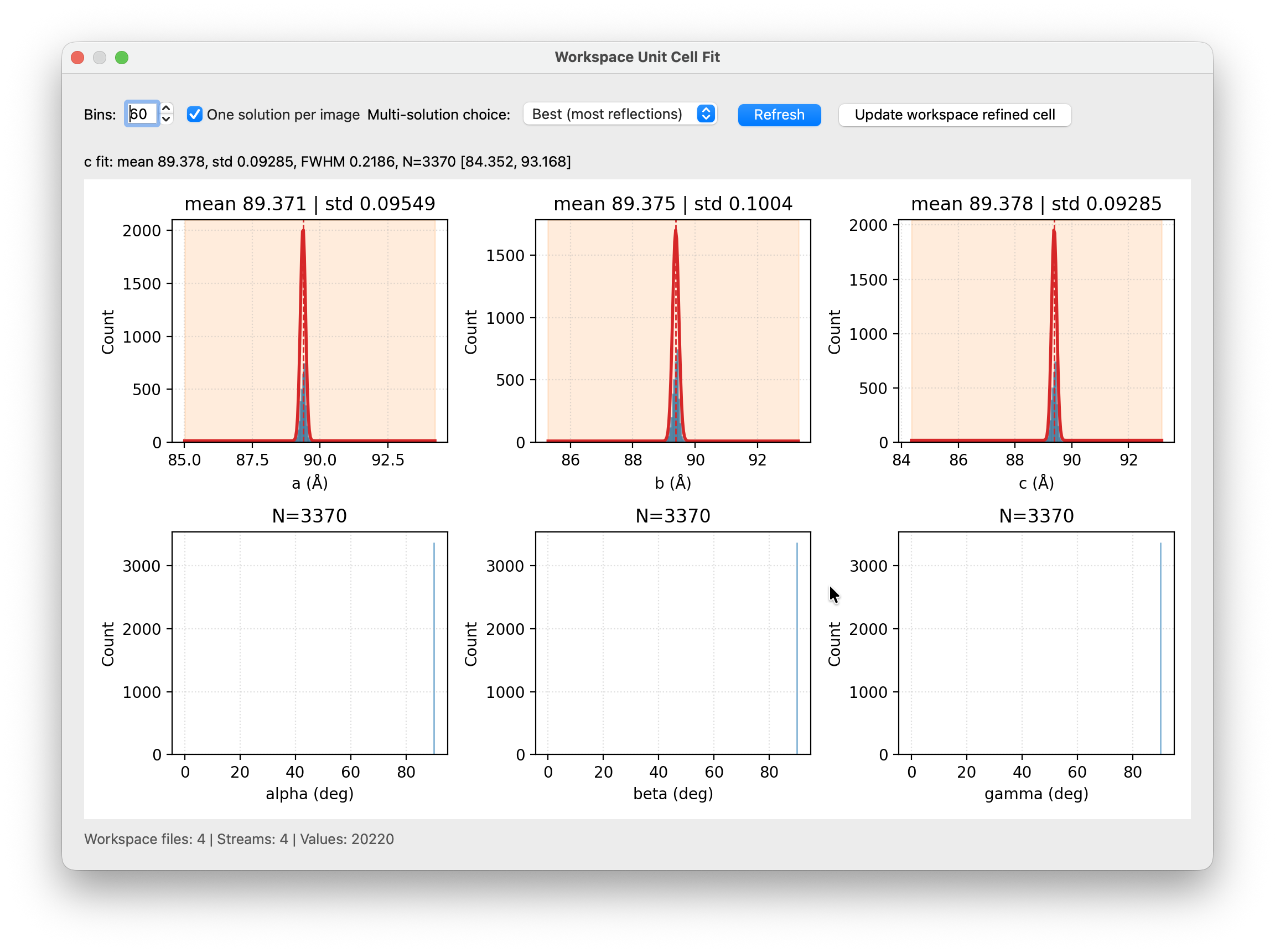This screenshot has width=1275, height=952.
Task: Click the Refresh button
Action: click(x=779, y=115)
